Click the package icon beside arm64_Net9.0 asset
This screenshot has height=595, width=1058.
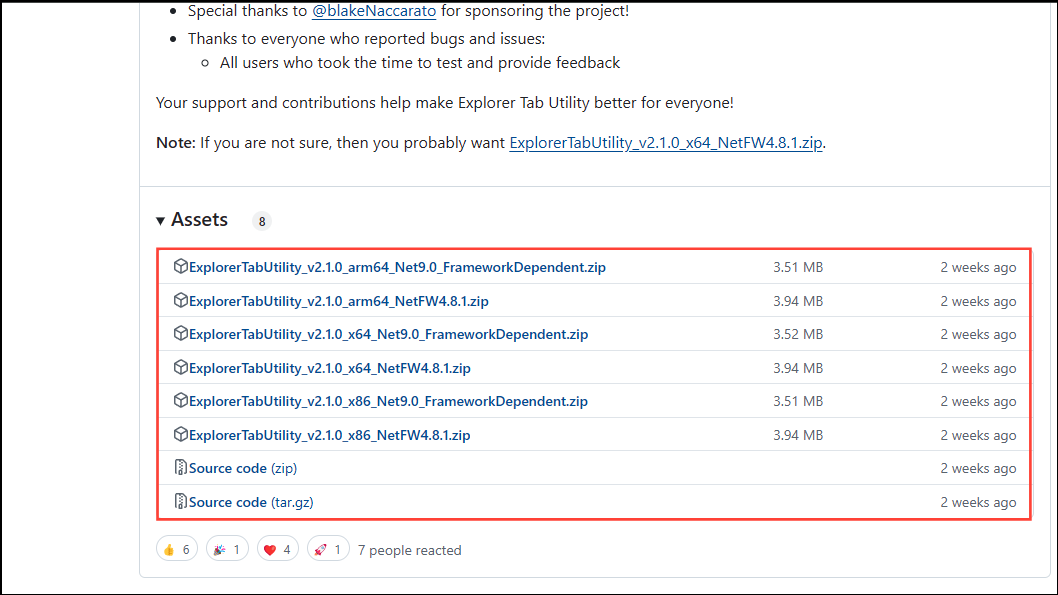(181, 267)
